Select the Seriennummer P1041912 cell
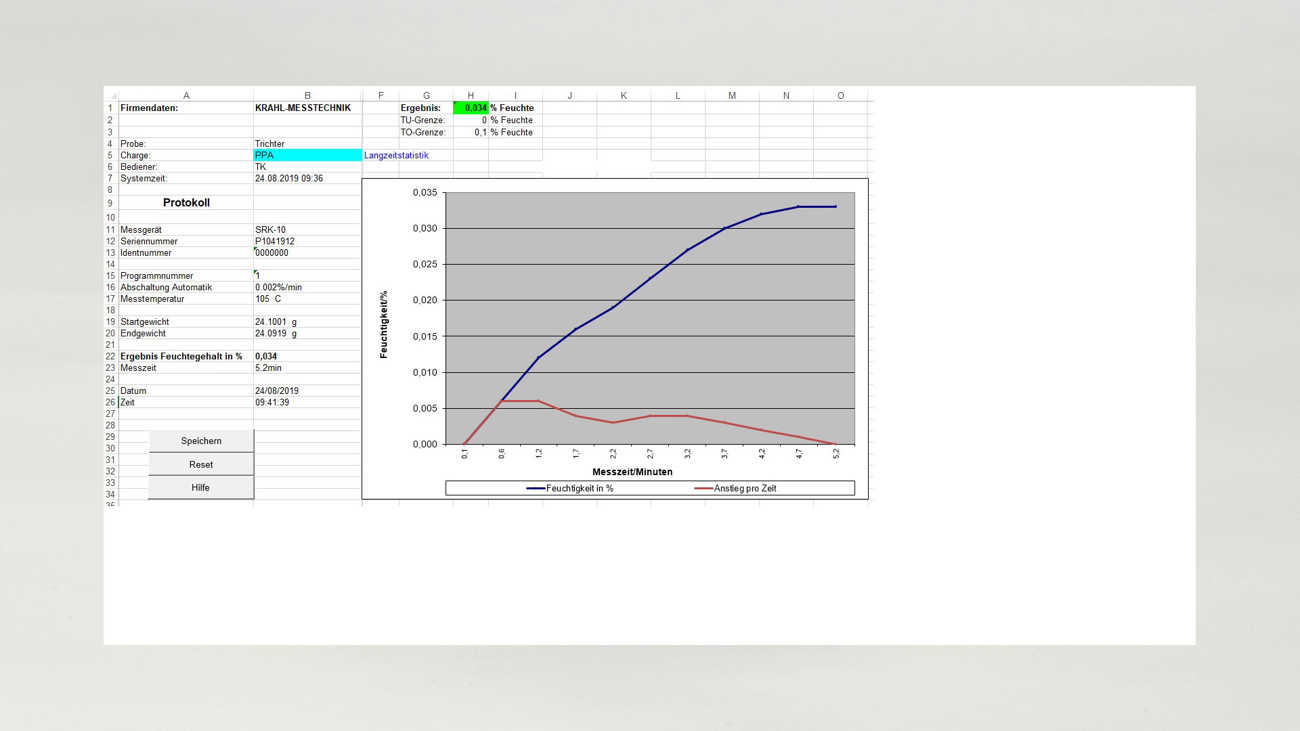Screen dimensions: 1300x731 pos(307,242)
